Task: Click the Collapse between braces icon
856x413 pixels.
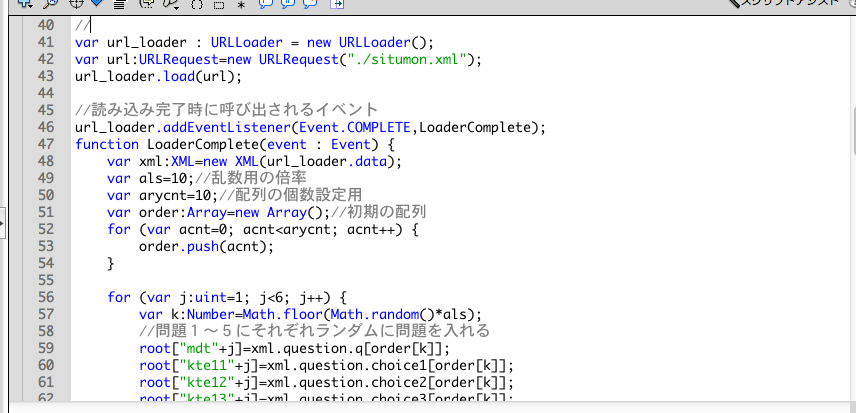Action: [197, 4]
